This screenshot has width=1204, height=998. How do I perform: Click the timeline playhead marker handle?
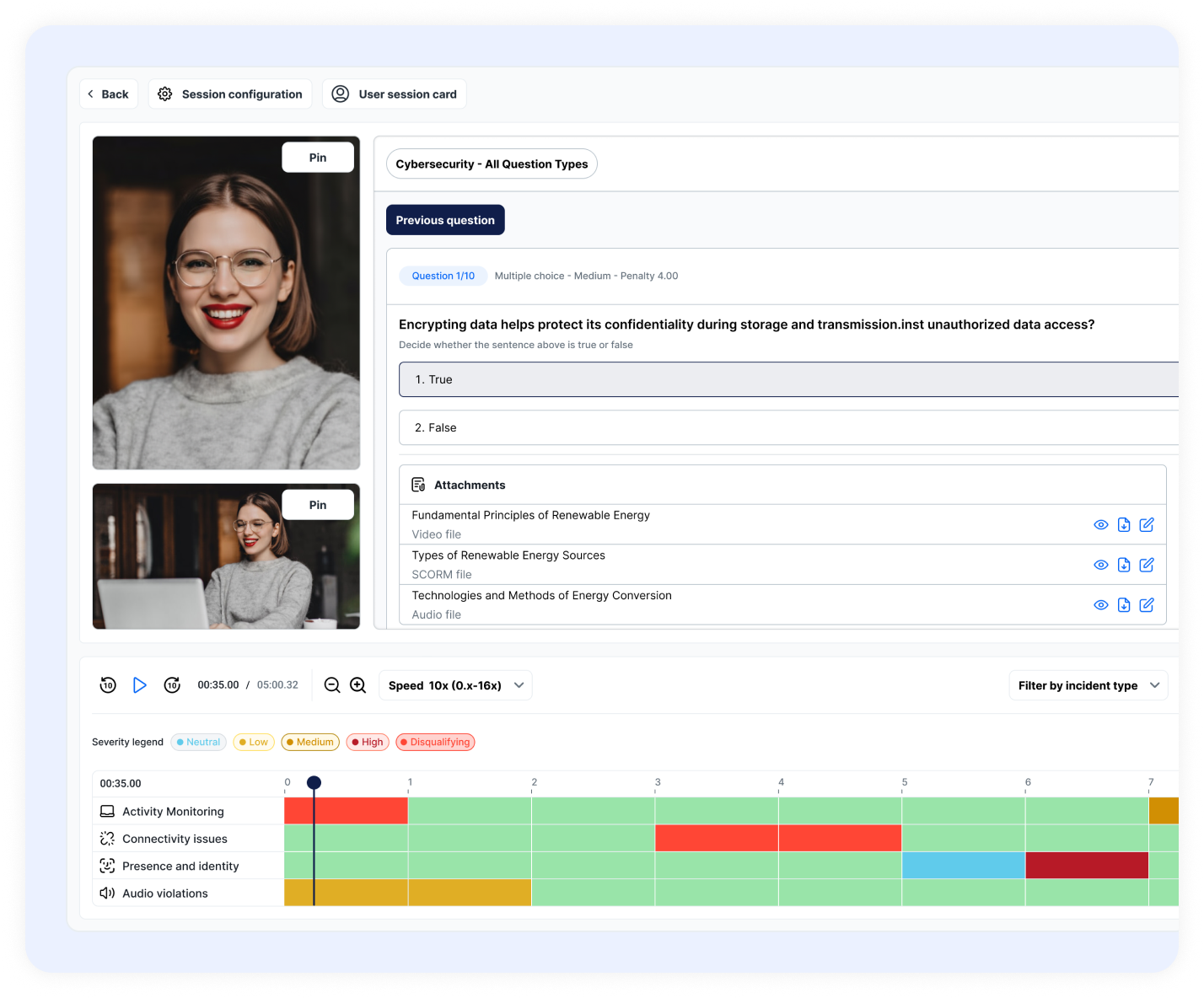click(x=314, y=783)
